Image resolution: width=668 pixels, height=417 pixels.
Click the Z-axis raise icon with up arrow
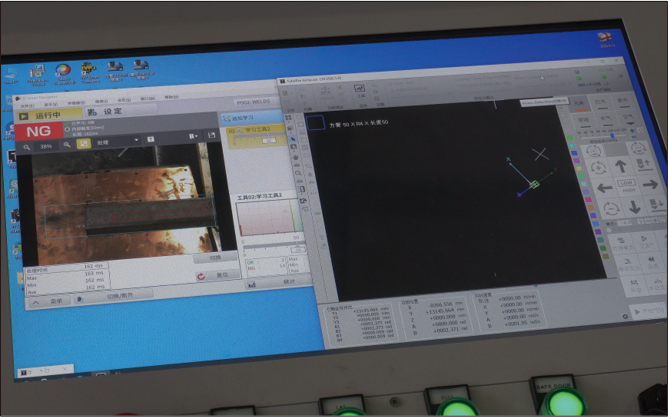pos(643,164)
